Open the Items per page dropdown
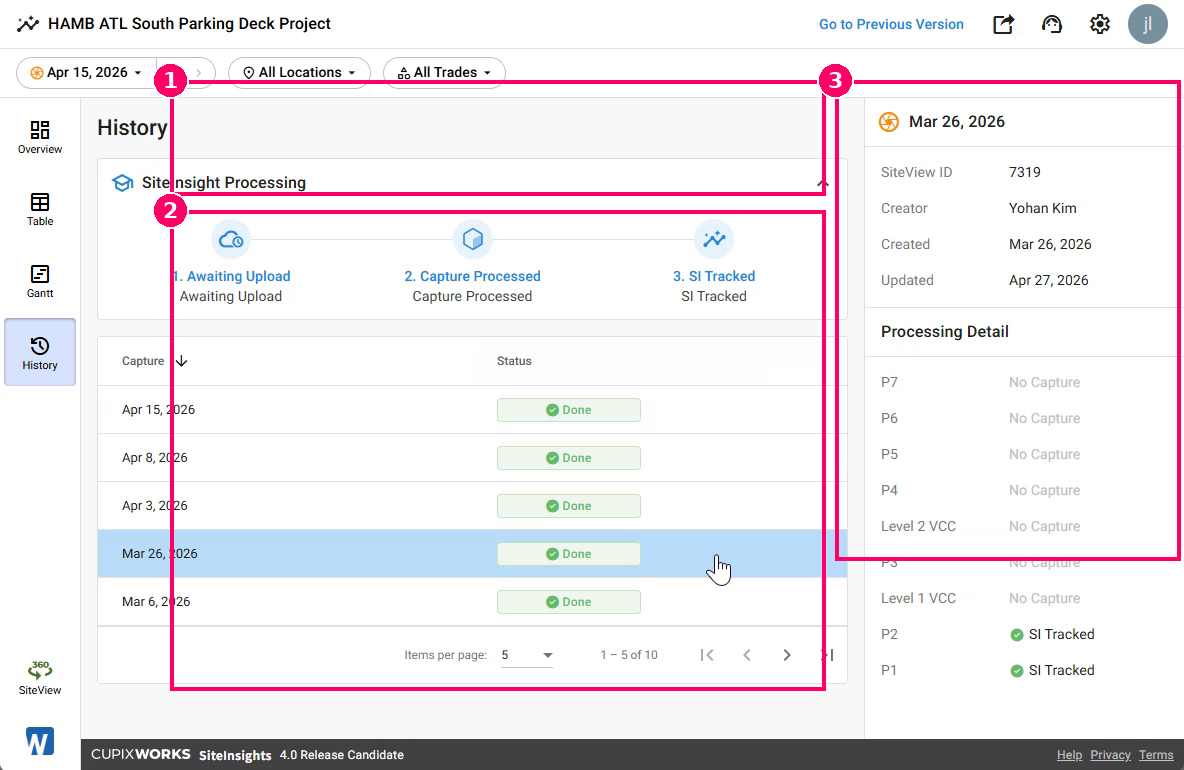The image size is (1184, 770). (x=527, y=655)
